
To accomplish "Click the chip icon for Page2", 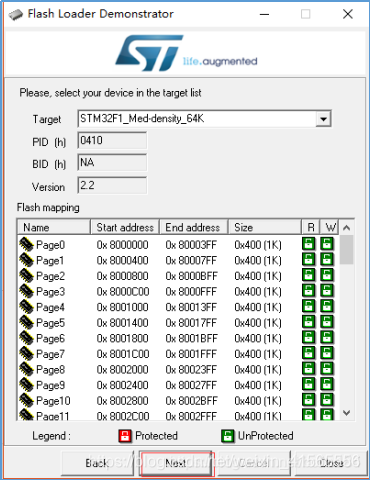I will click(26, 276).
